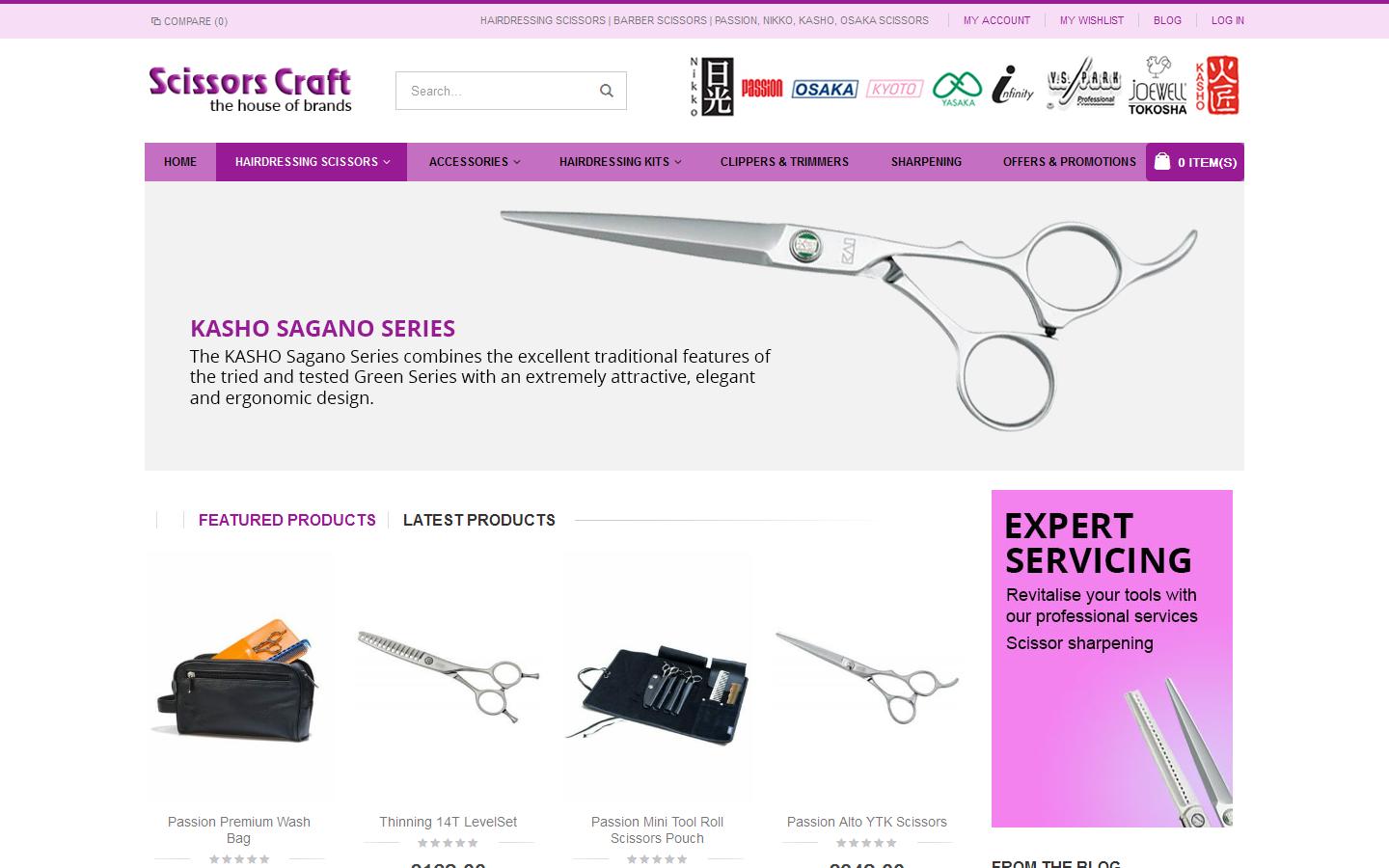This screenshot has height=868, width=1389.
Task: Choose the Kyoto brand logo
Action: pyautogui.click(x=894, y=89)
